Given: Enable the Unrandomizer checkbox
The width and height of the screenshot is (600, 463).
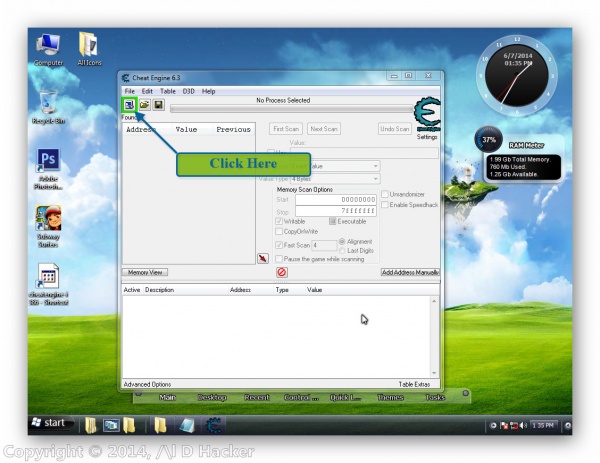Looking at the screenshot, I should [385, 194].
